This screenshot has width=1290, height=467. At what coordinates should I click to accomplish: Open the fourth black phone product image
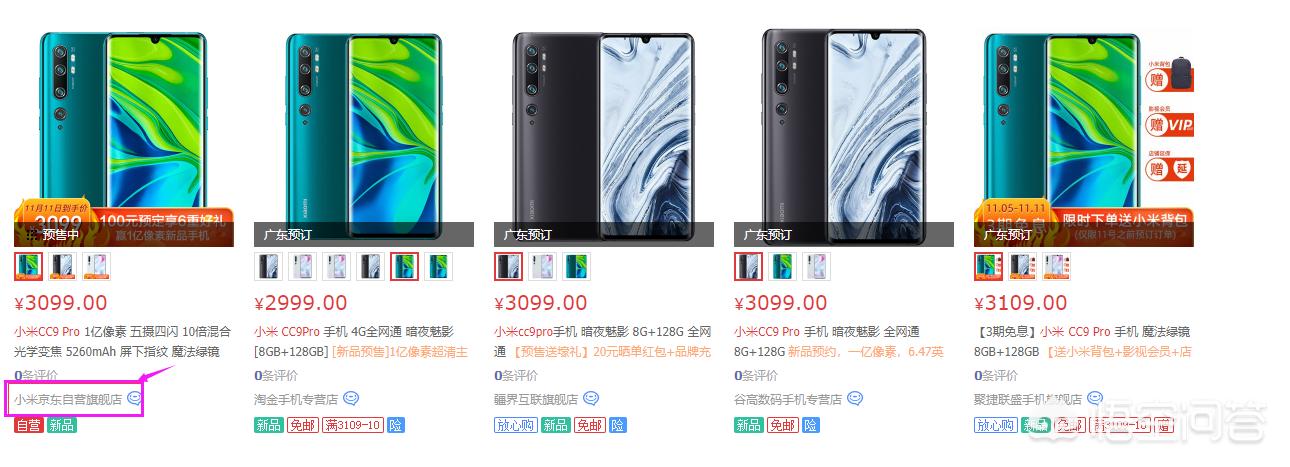844,135
